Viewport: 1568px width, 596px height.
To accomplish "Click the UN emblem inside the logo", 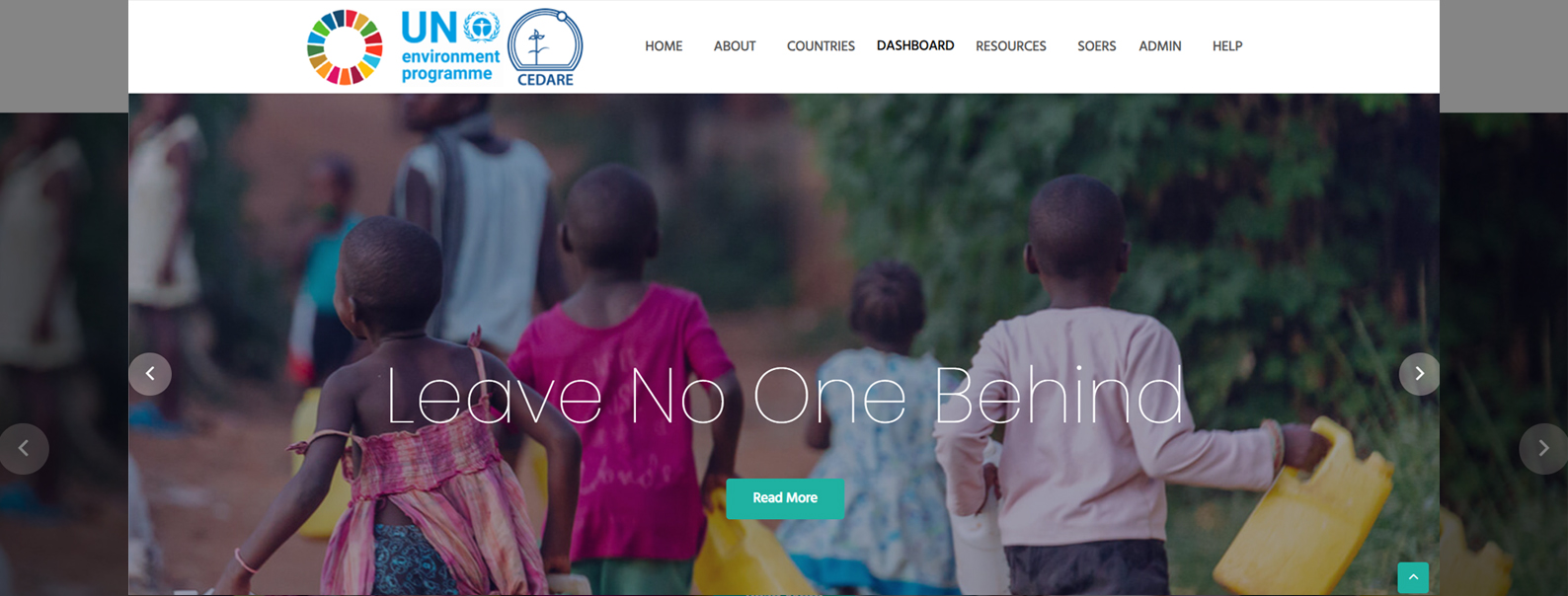I will pos(482,27).
